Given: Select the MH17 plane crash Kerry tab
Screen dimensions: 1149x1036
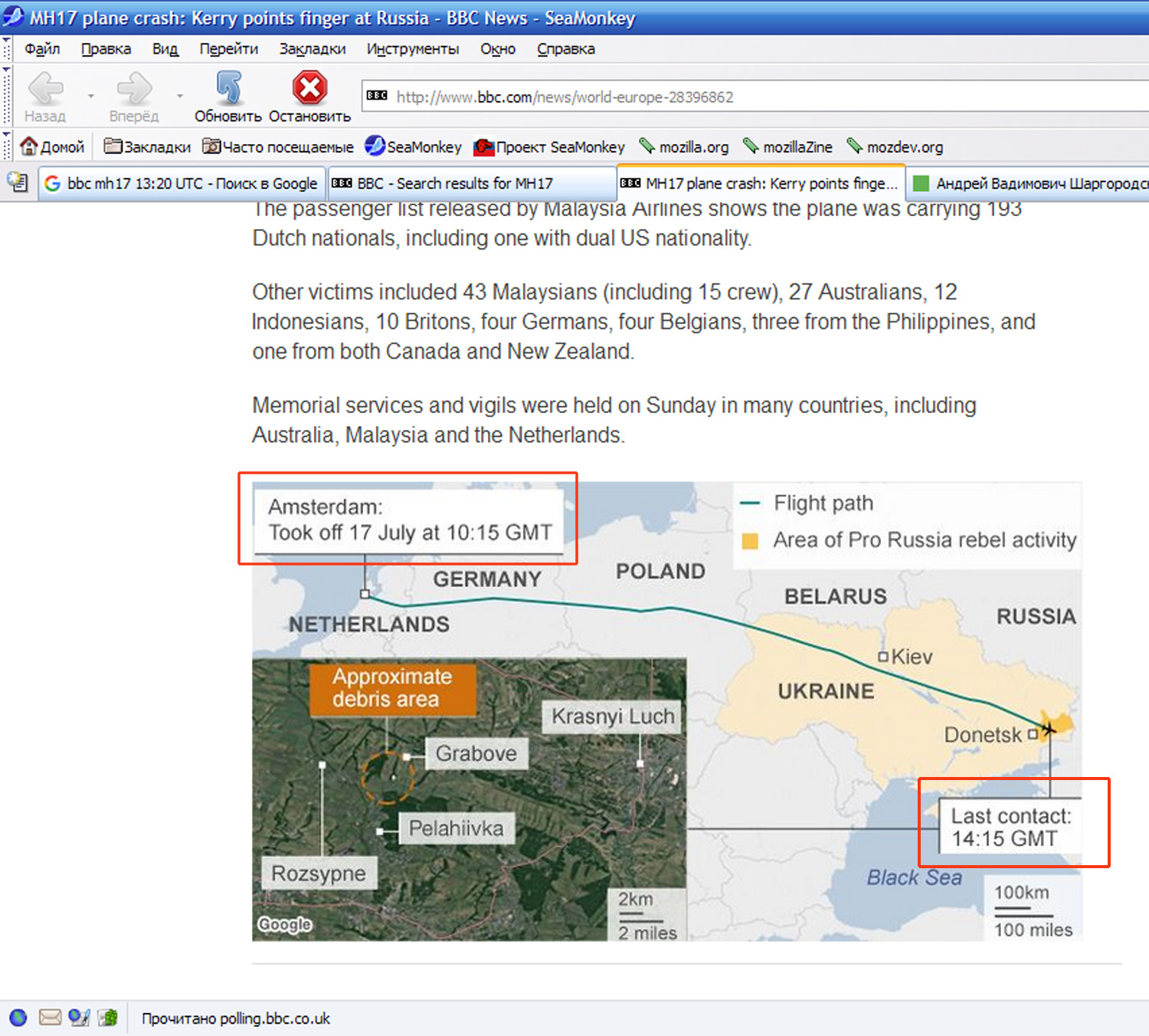Looking at the screenshot, I should click(x=761, y=184).
